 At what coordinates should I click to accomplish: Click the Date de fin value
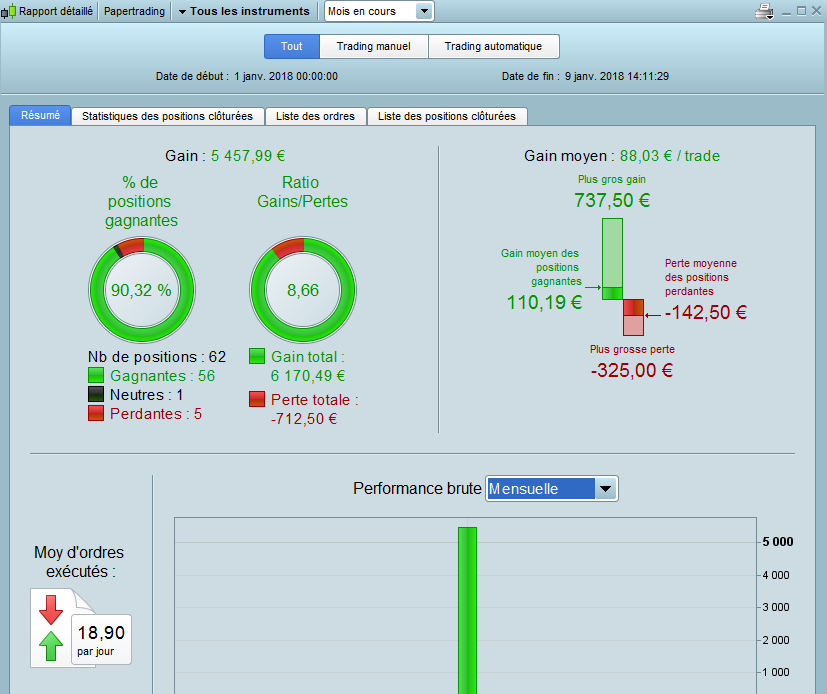point(617,76)
